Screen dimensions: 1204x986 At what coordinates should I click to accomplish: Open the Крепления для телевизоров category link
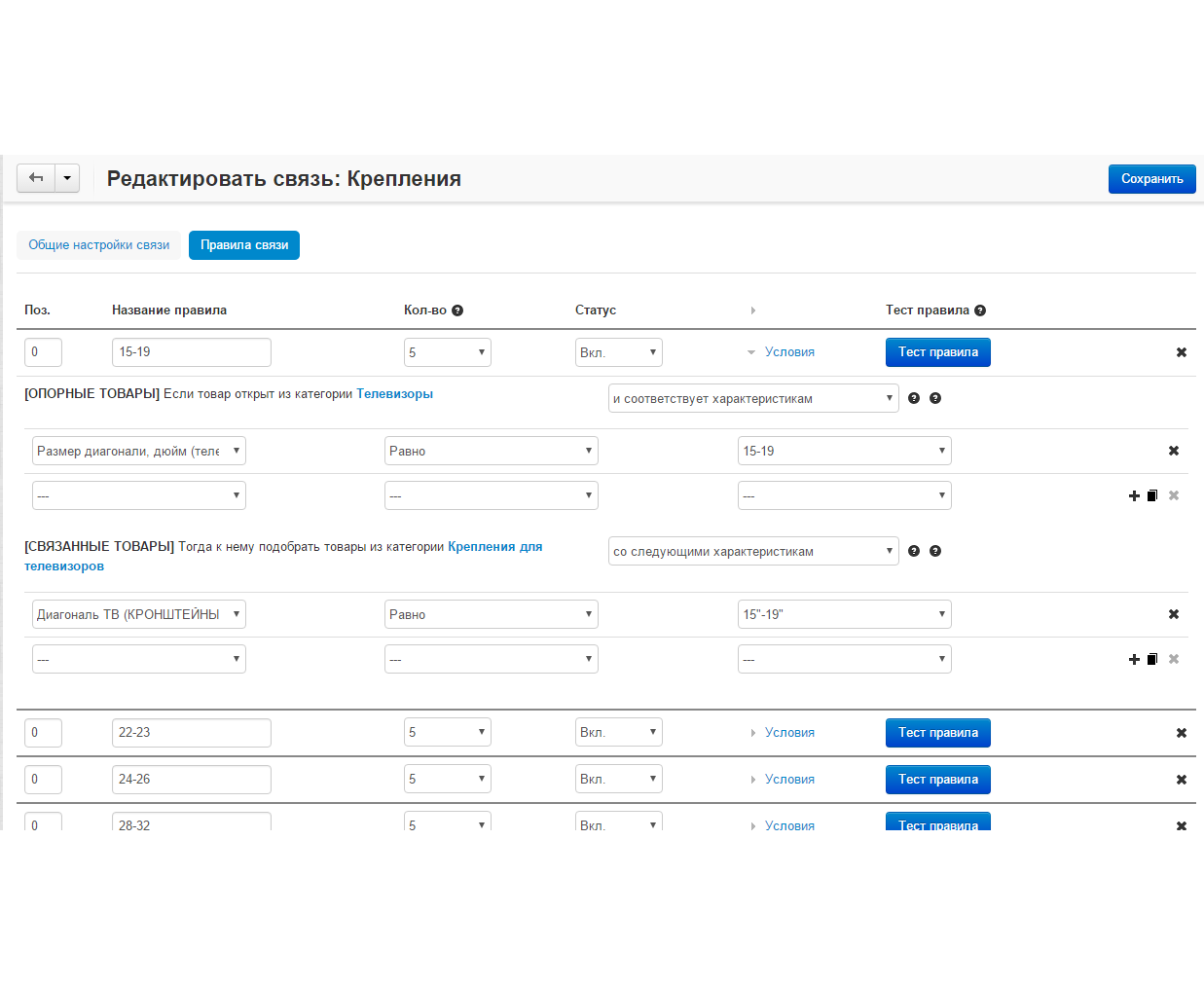[x=494, y=547]
